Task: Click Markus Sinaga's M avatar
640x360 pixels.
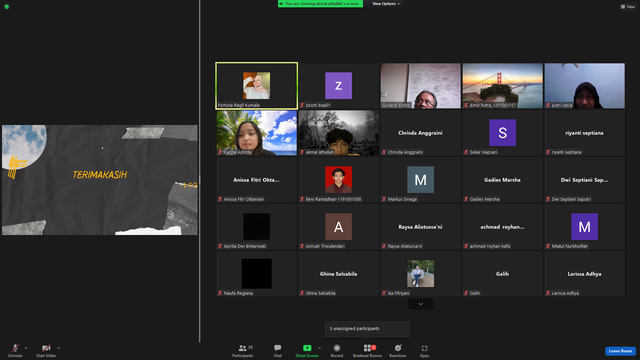Action: coord(420,180)
